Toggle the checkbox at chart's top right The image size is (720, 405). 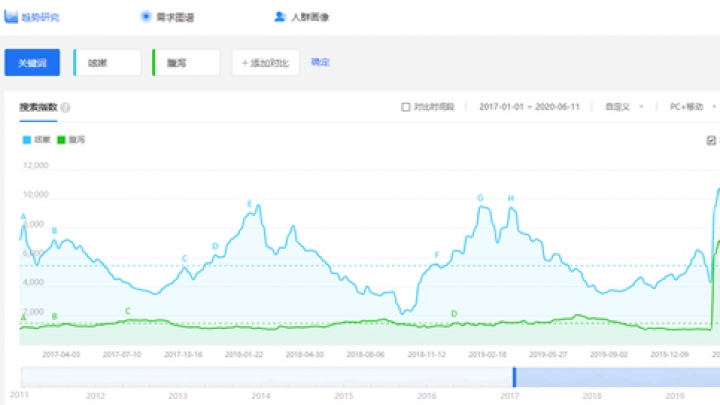coord(711,141)
